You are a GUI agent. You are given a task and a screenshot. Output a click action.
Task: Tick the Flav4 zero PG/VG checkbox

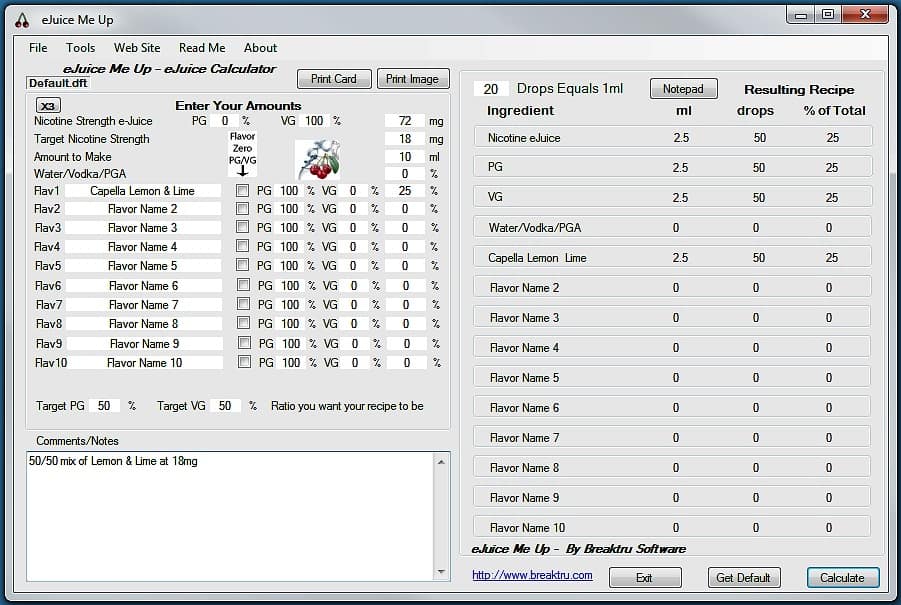(242, 246)
